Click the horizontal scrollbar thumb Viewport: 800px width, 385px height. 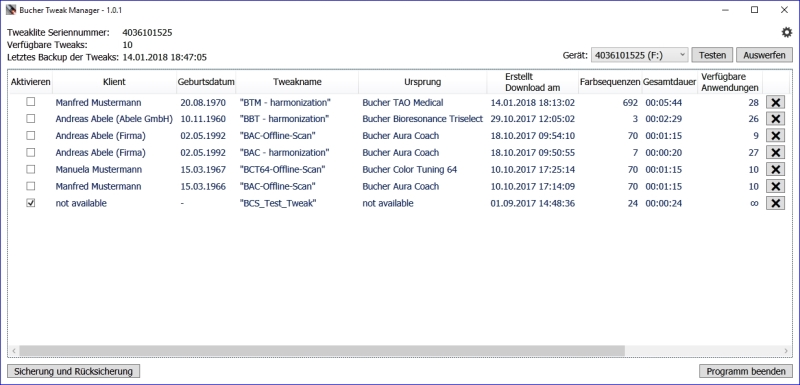pyautogui.click(x=322, y=351)
